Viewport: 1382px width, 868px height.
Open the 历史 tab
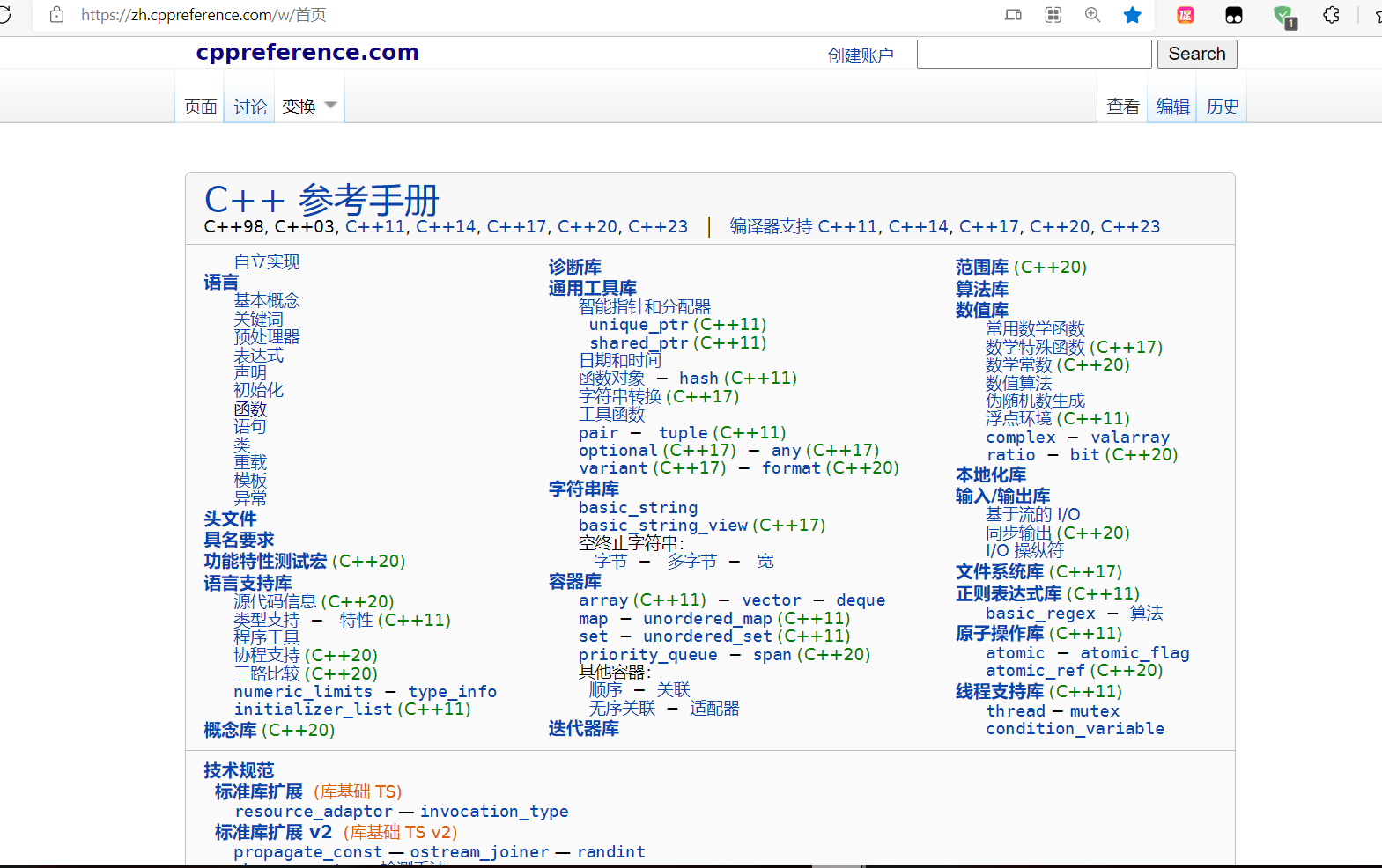1223,107
